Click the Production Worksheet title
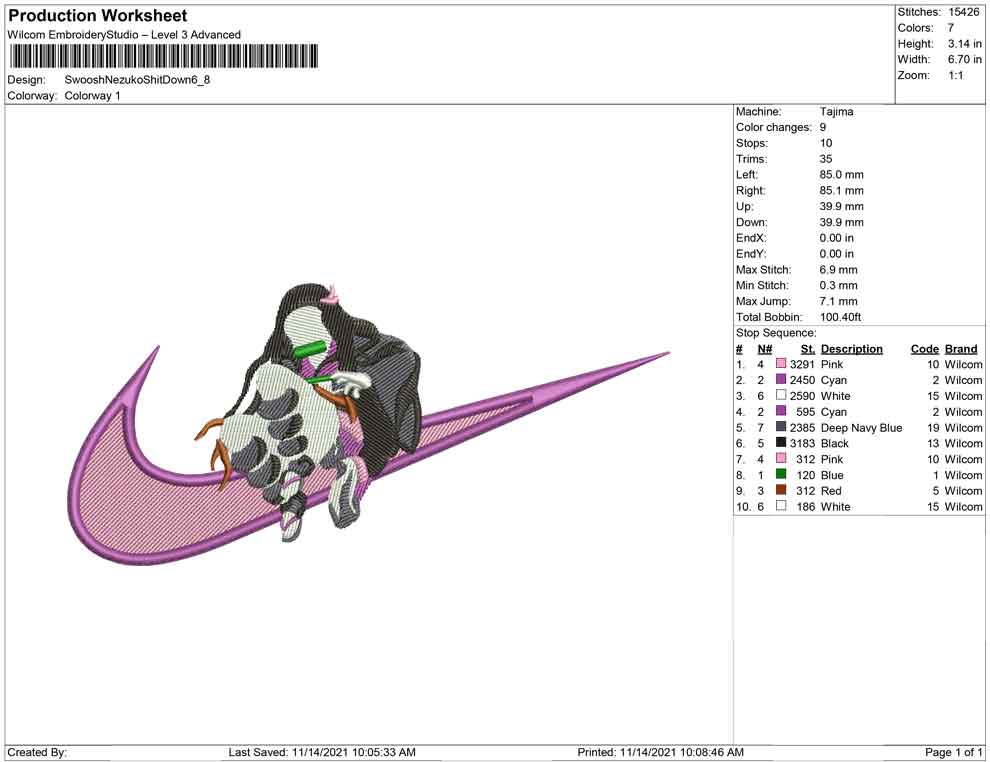Viewport: 990px width, 762px height. coord(98,16)
